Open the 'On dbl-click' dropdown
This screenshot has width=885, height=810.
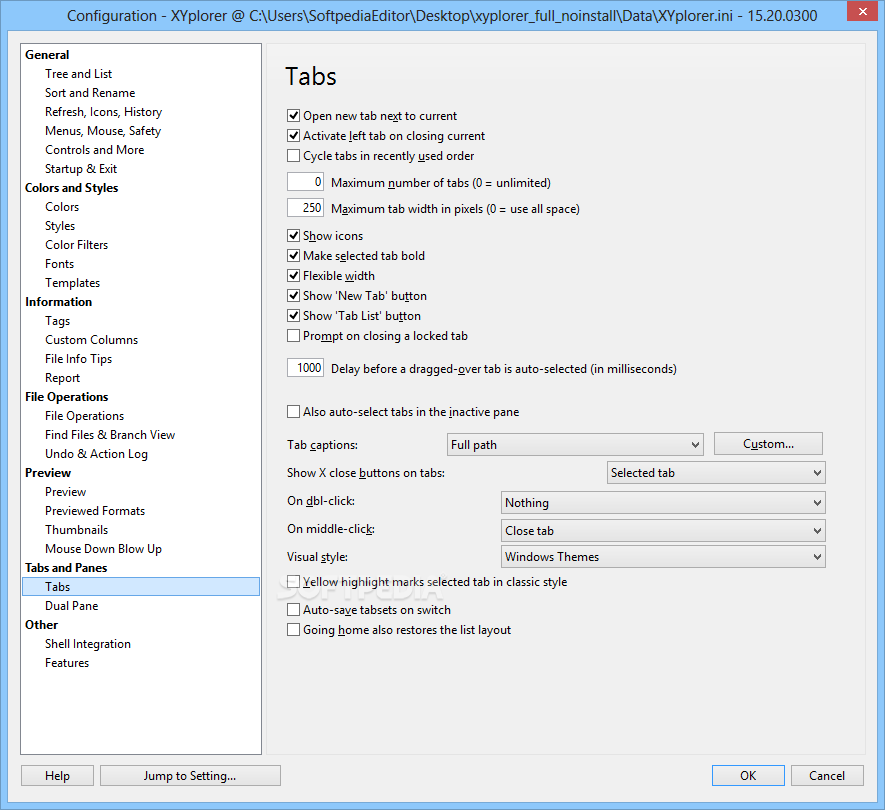coord(663,502)
